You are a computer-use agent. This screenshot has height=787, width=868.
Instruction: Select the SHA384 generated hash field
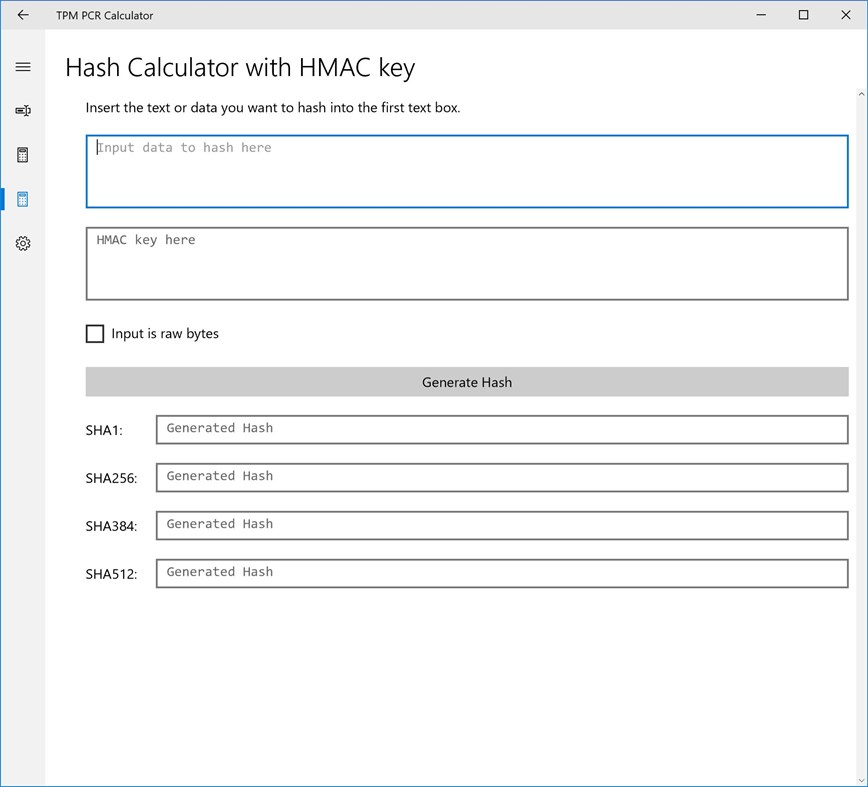[502, 525]
